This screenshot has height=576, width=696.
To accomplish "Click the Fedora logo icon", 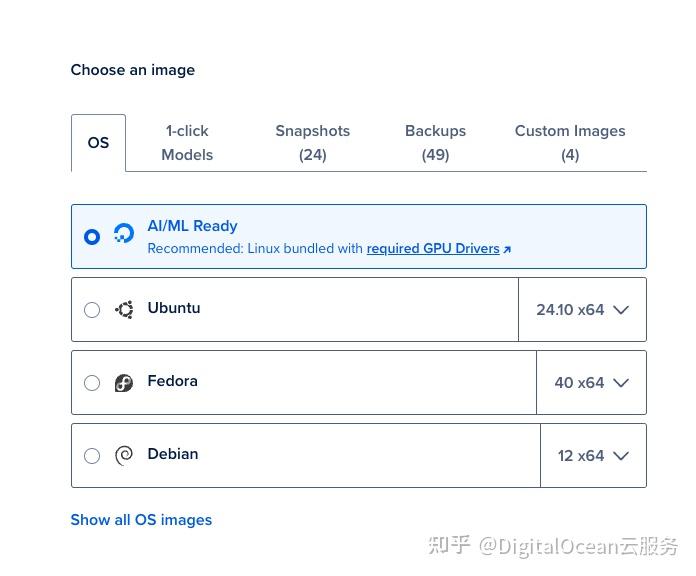I will tap(124, 383).
